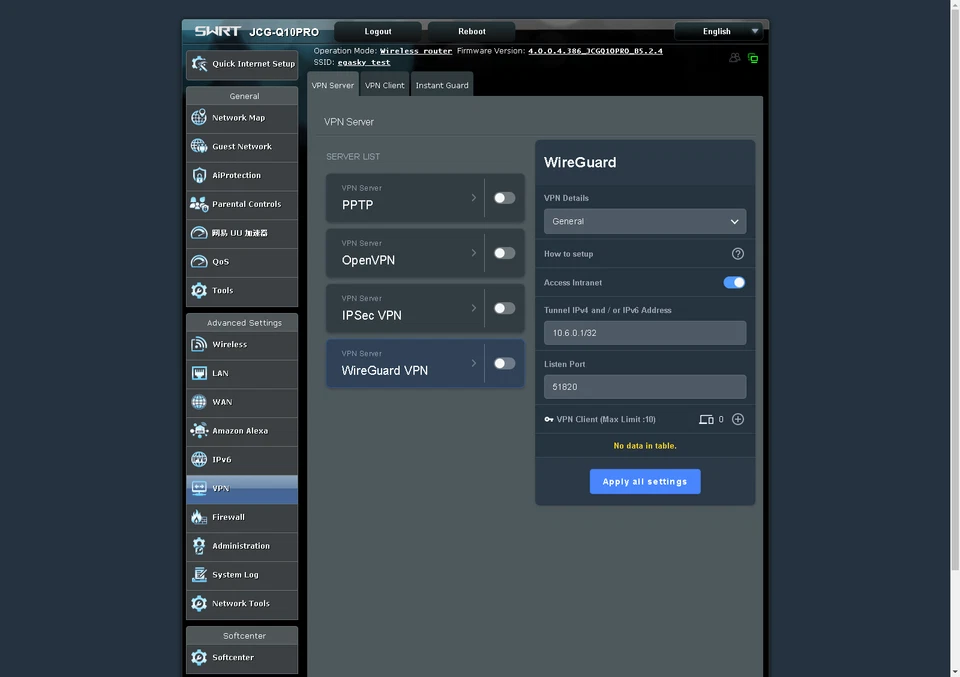The image size is (960, 677).
Task: Toggle Access Intranet off
Action: click(734, 283)
